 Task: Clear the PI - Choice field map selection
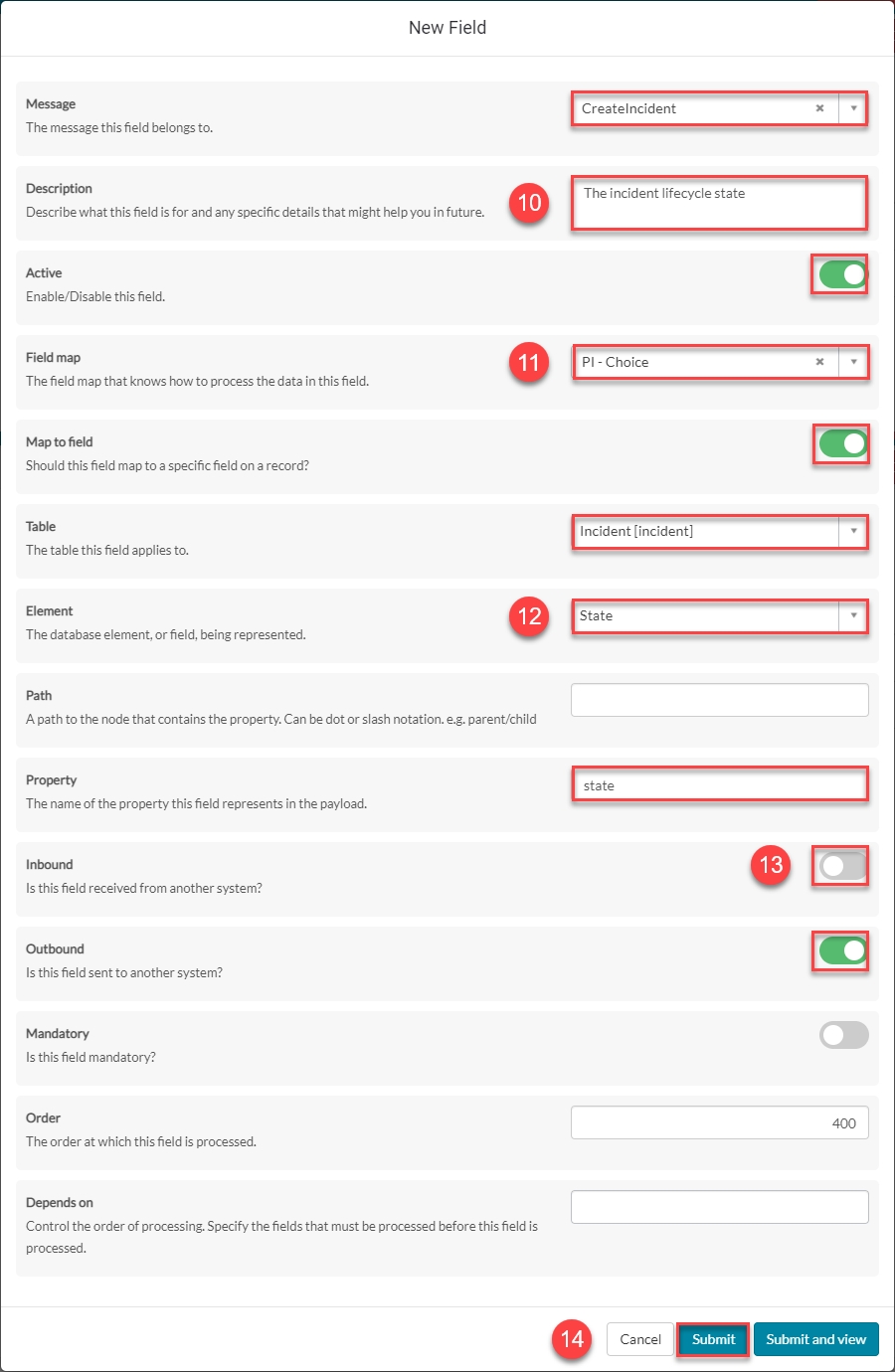tap(819, 362)
